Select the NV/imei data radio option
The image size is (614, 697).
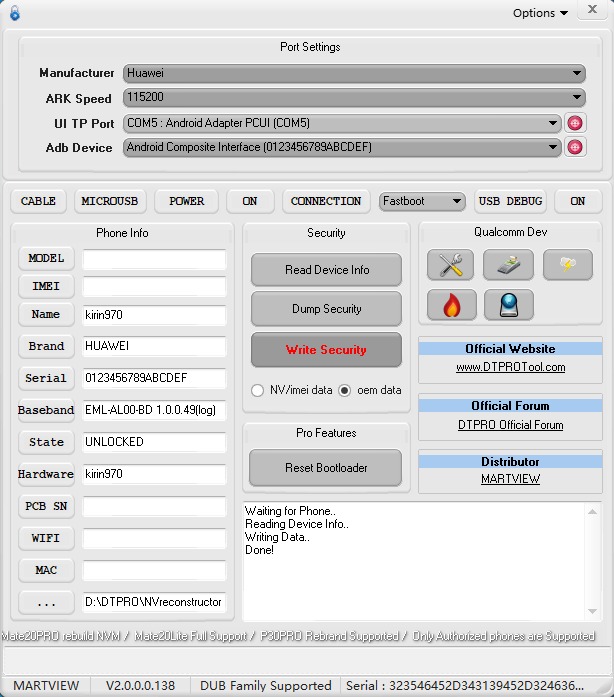click(258, 390)
